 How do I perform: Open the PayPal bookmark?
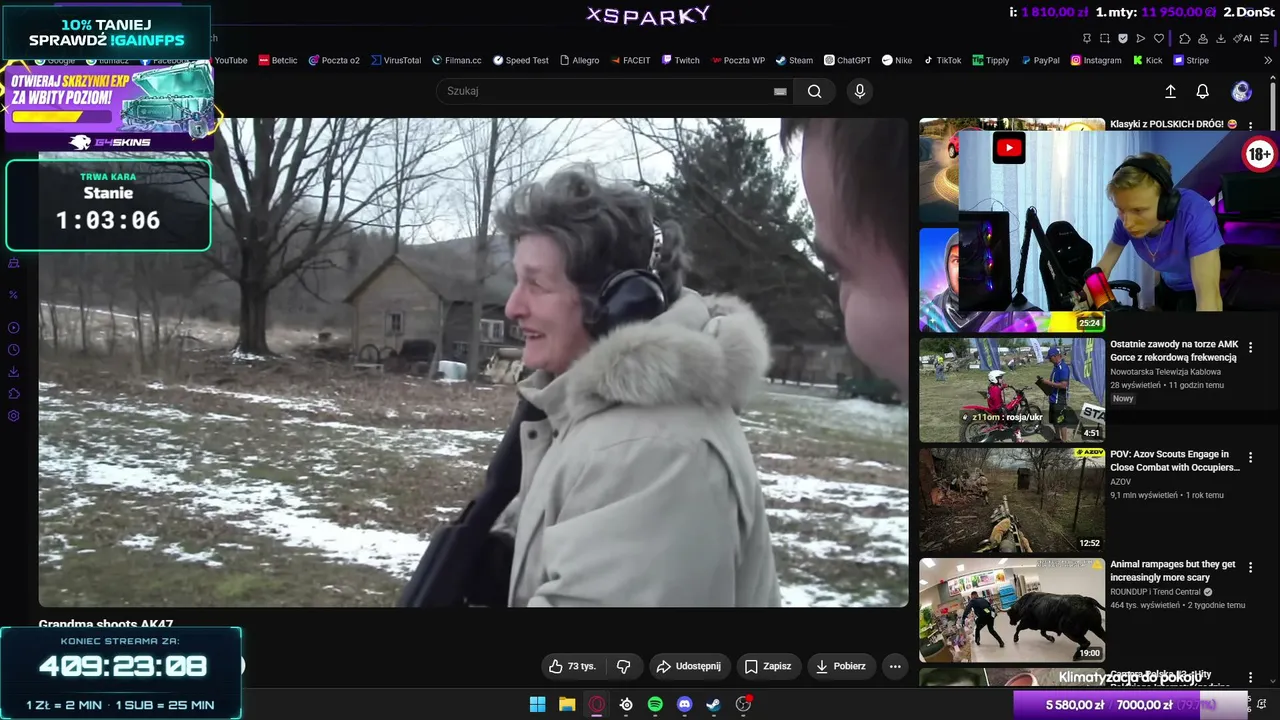point(1039,60)
